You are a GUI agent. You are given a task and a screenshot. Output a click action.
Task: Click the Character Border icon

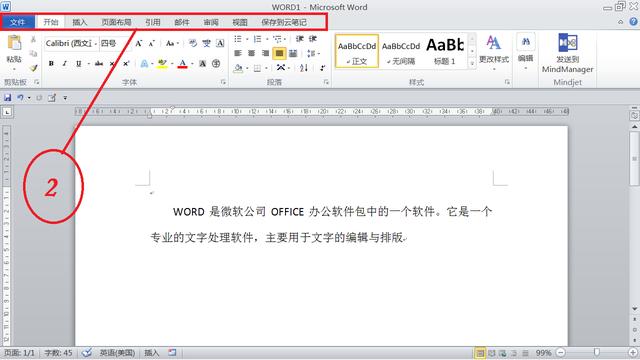[220, 43]
